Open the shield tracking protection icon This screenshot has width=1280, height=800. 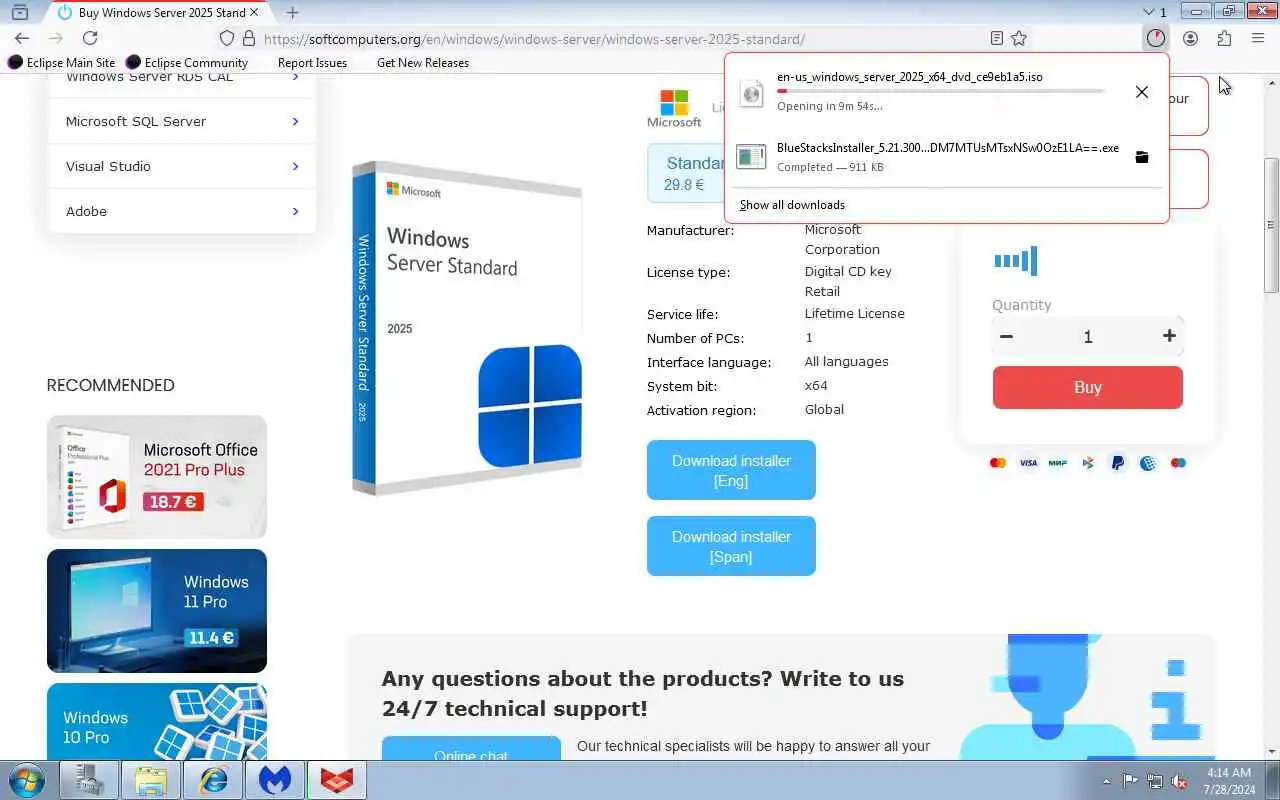click(x=227, y=38)
